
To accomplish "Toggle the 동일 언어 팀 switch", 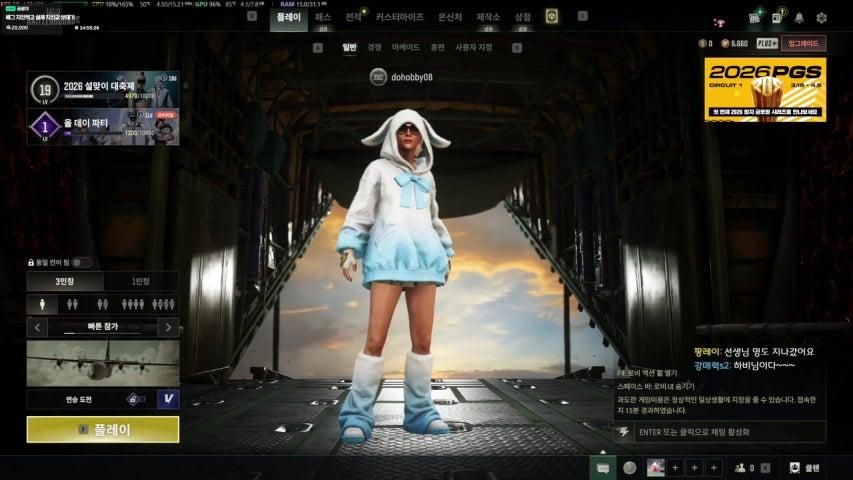I will [81, 263].
